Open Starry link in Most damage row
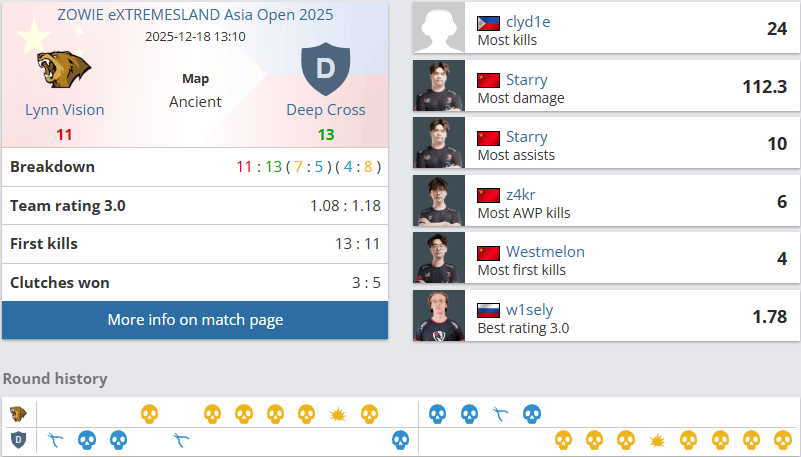801x457 pixels. (527, 80)
